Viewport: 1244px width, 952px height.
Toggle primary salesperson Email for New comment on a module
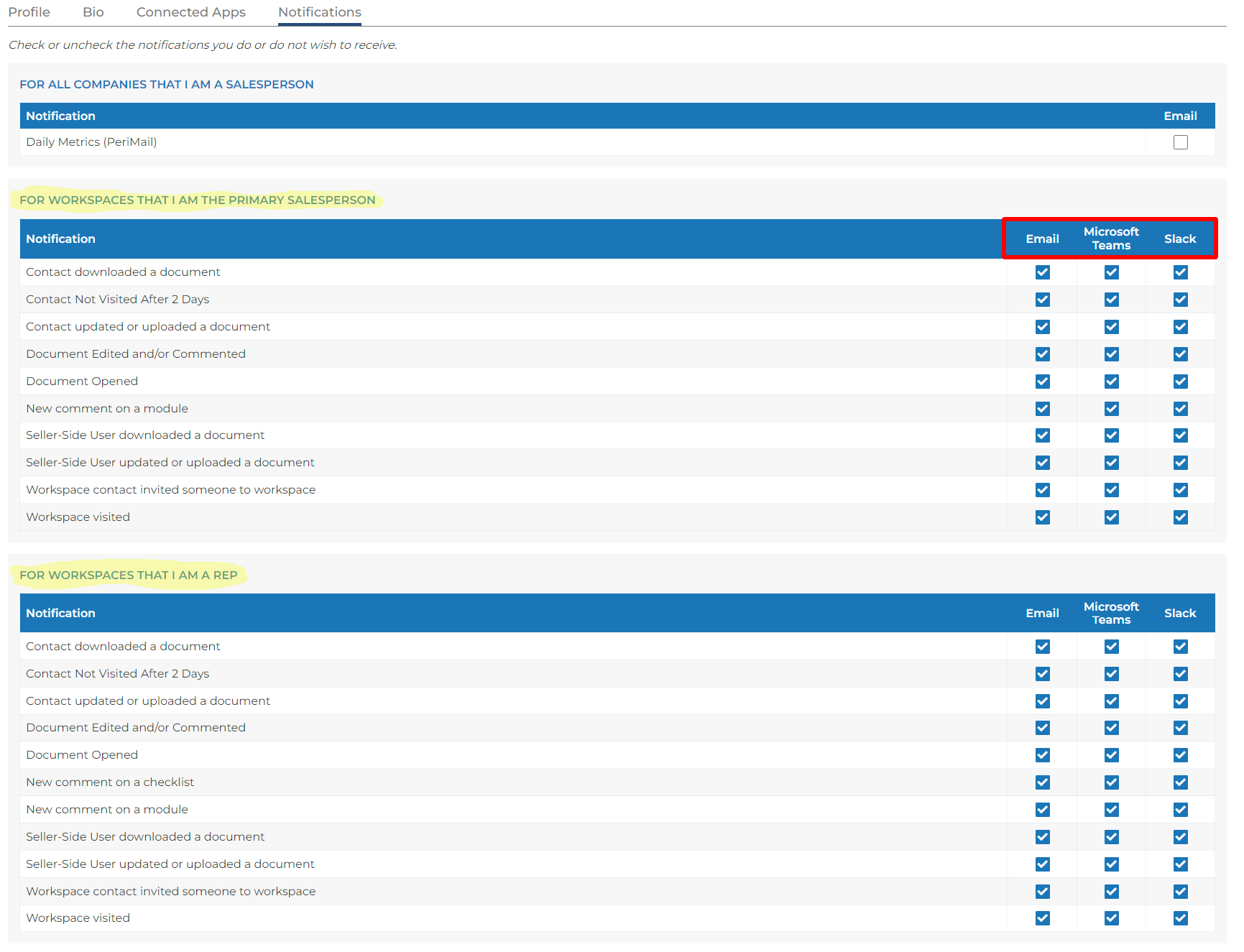1042,409
